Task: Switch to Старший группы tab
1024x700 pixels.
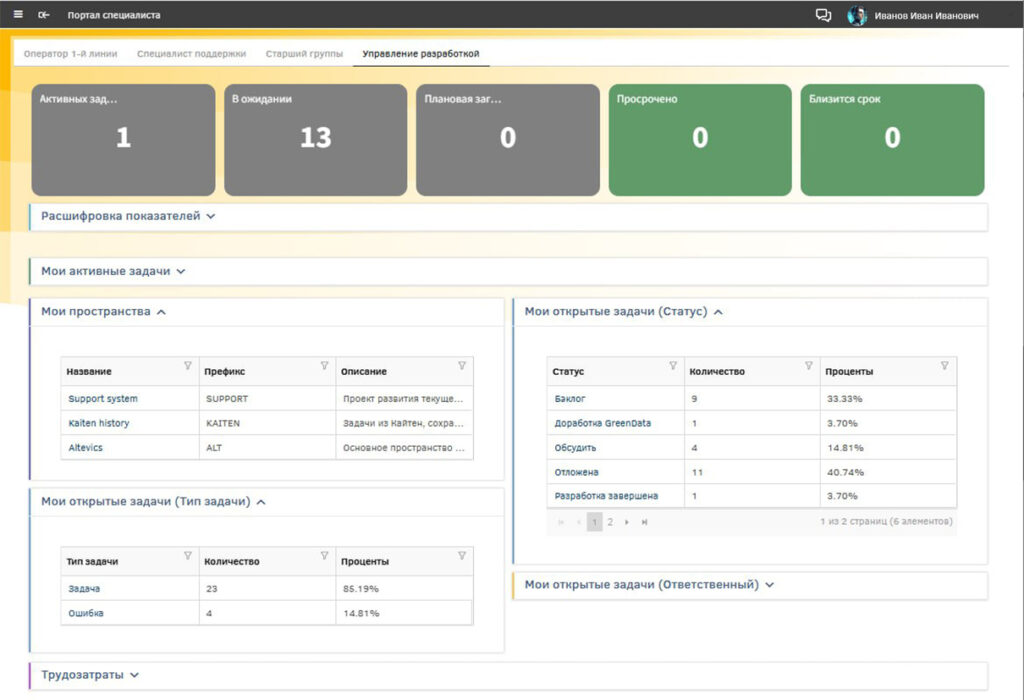Action: 304,53
